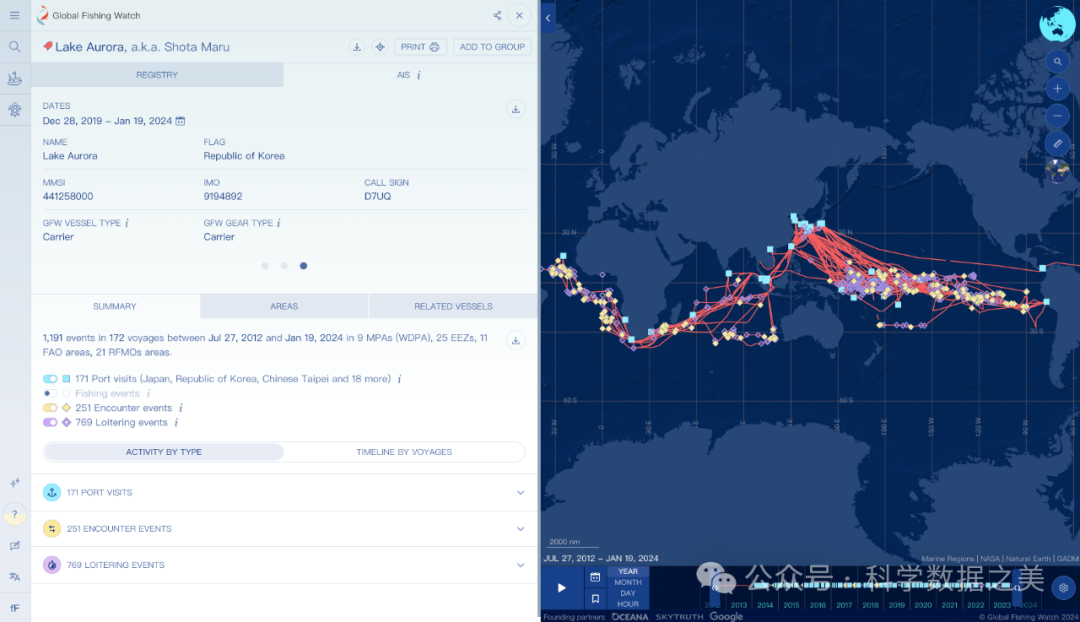Open the calendar icon beside date range

(181, 121)
